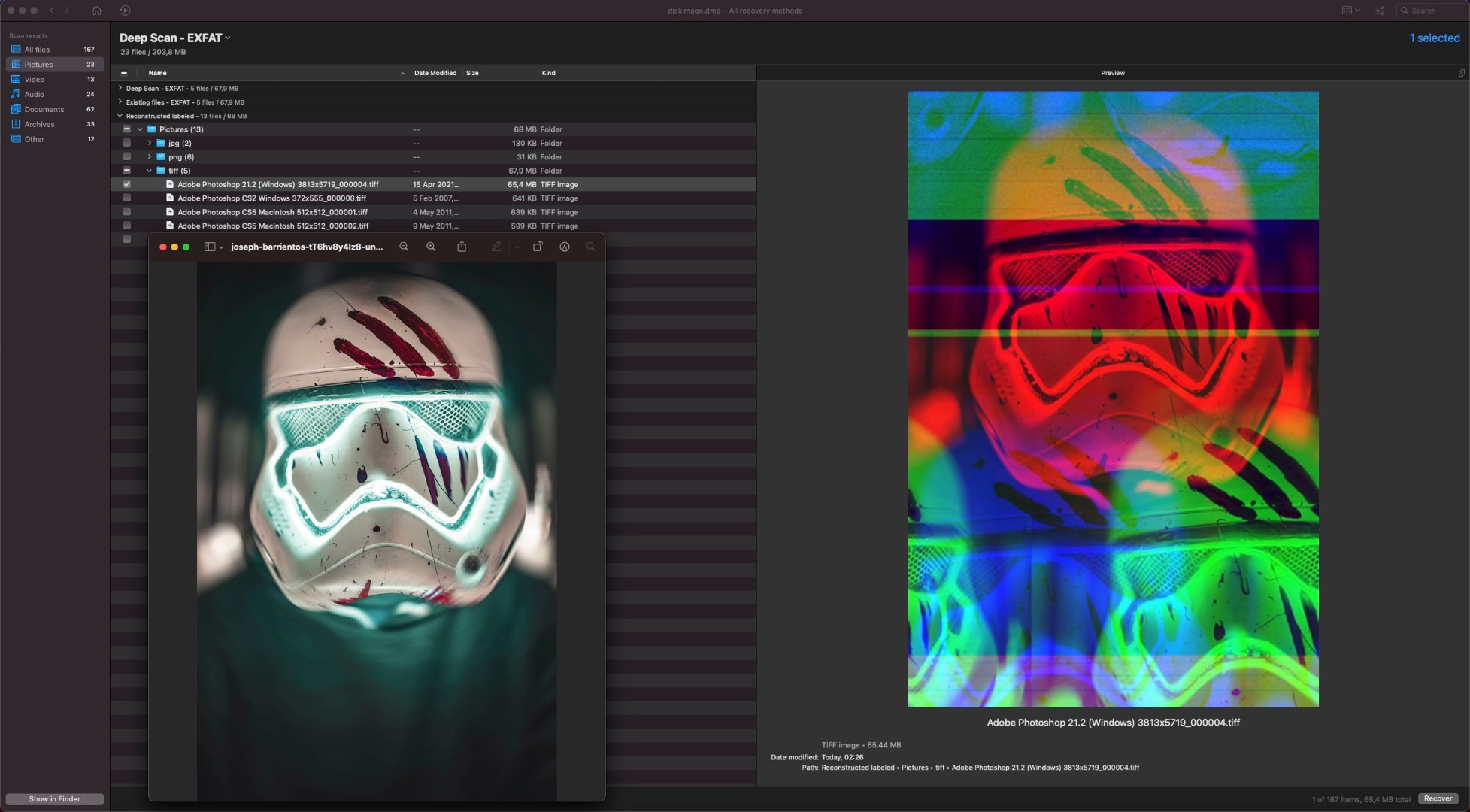Screen dimensions: 1470x812
Task: Select Pictures in the sidebar
Action: pyautogui.click(x=54, y=65)
